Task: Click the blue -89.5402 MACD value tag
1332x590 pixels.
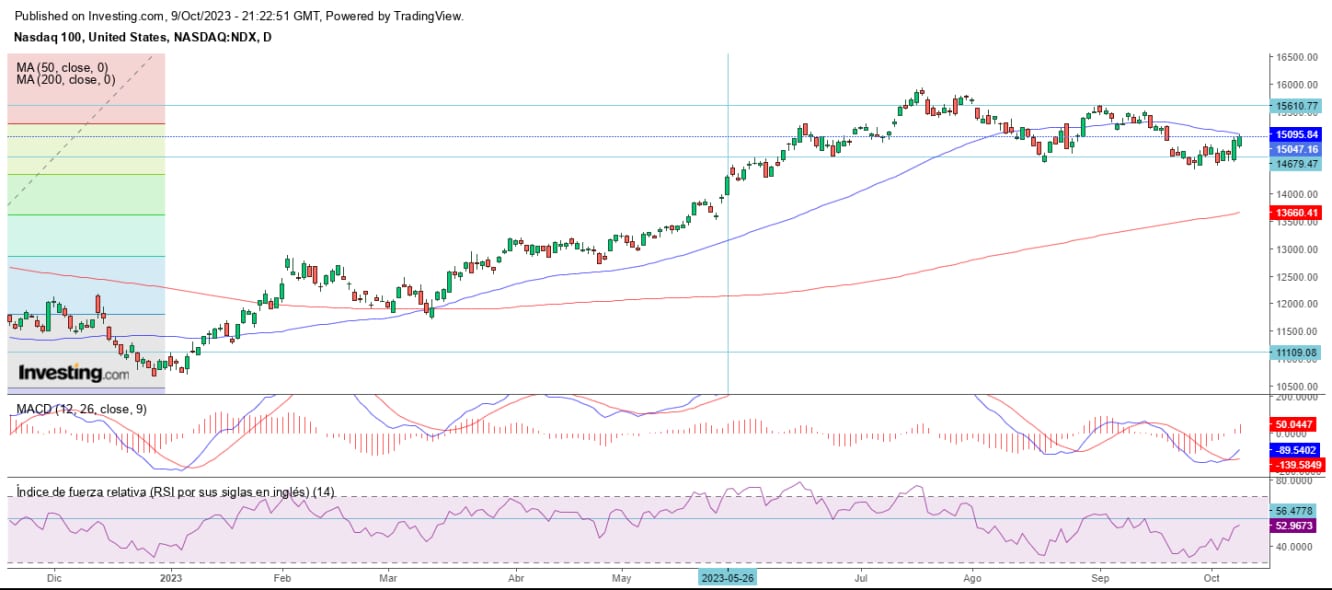Action: pos(1295,451)
